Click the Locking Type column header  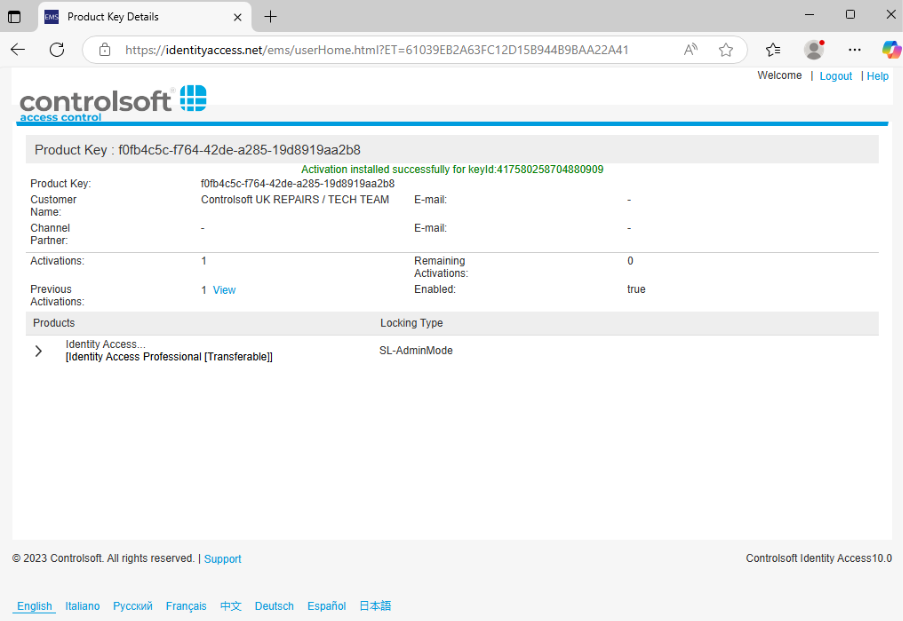click(411, 323)
